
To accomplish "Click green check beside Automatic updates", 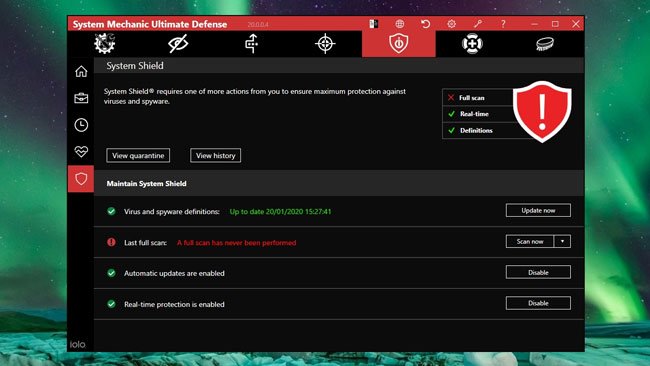I will point(111,273).
